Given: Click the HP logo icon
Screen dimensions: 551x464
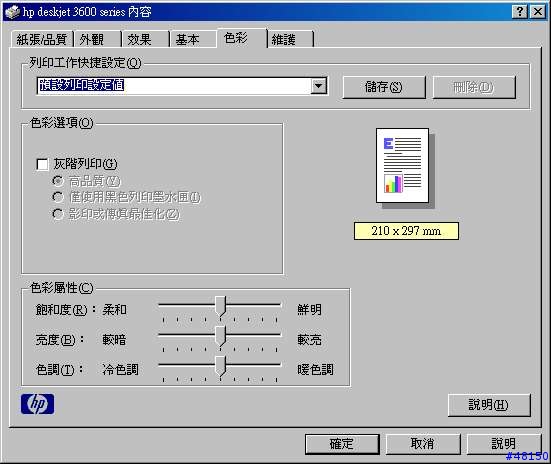Looking at the screenshot, I should (x=37, y=404).
